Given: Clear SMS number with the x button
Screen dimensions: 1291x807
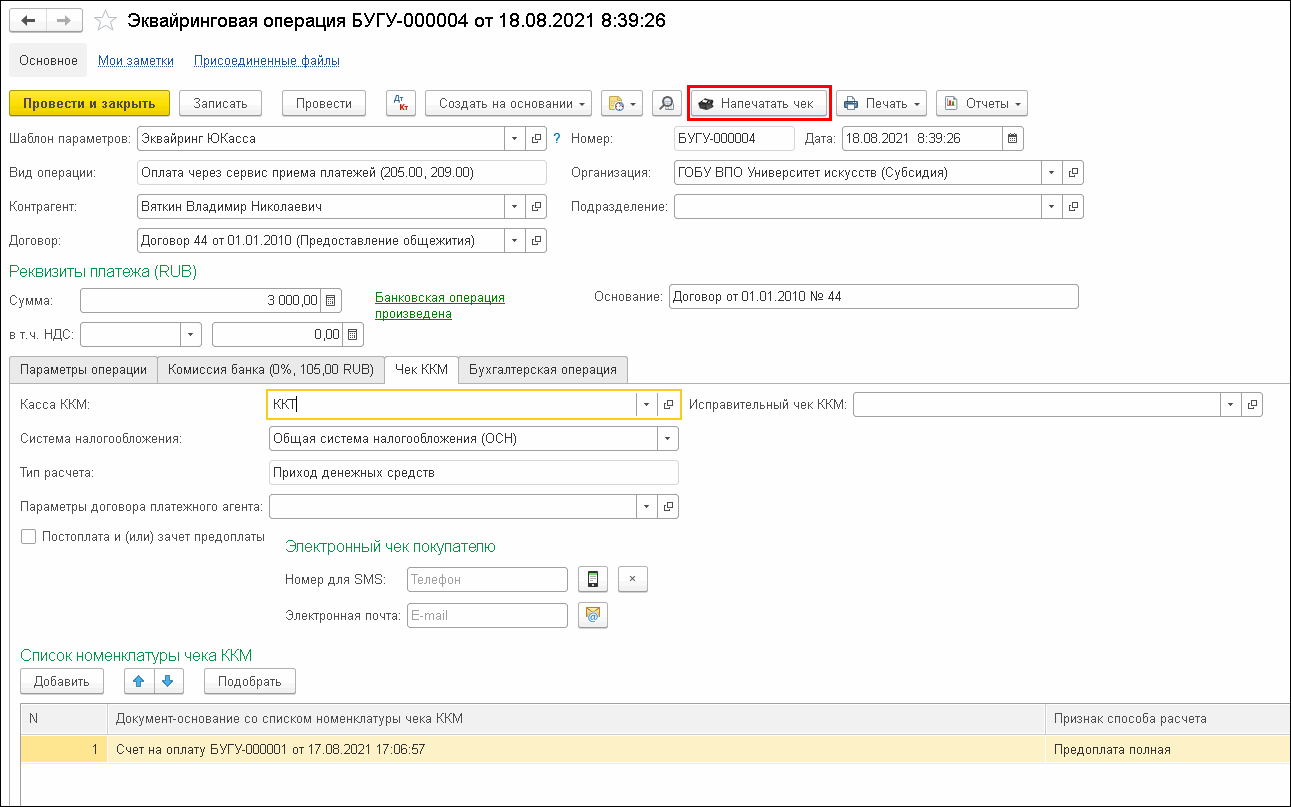Looking at the screenshot, I should click(633, 579).
